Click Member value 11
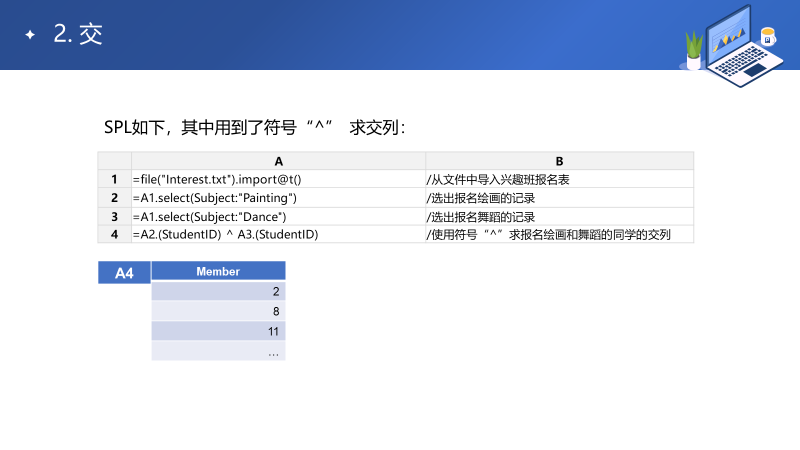 click(218, 331)
